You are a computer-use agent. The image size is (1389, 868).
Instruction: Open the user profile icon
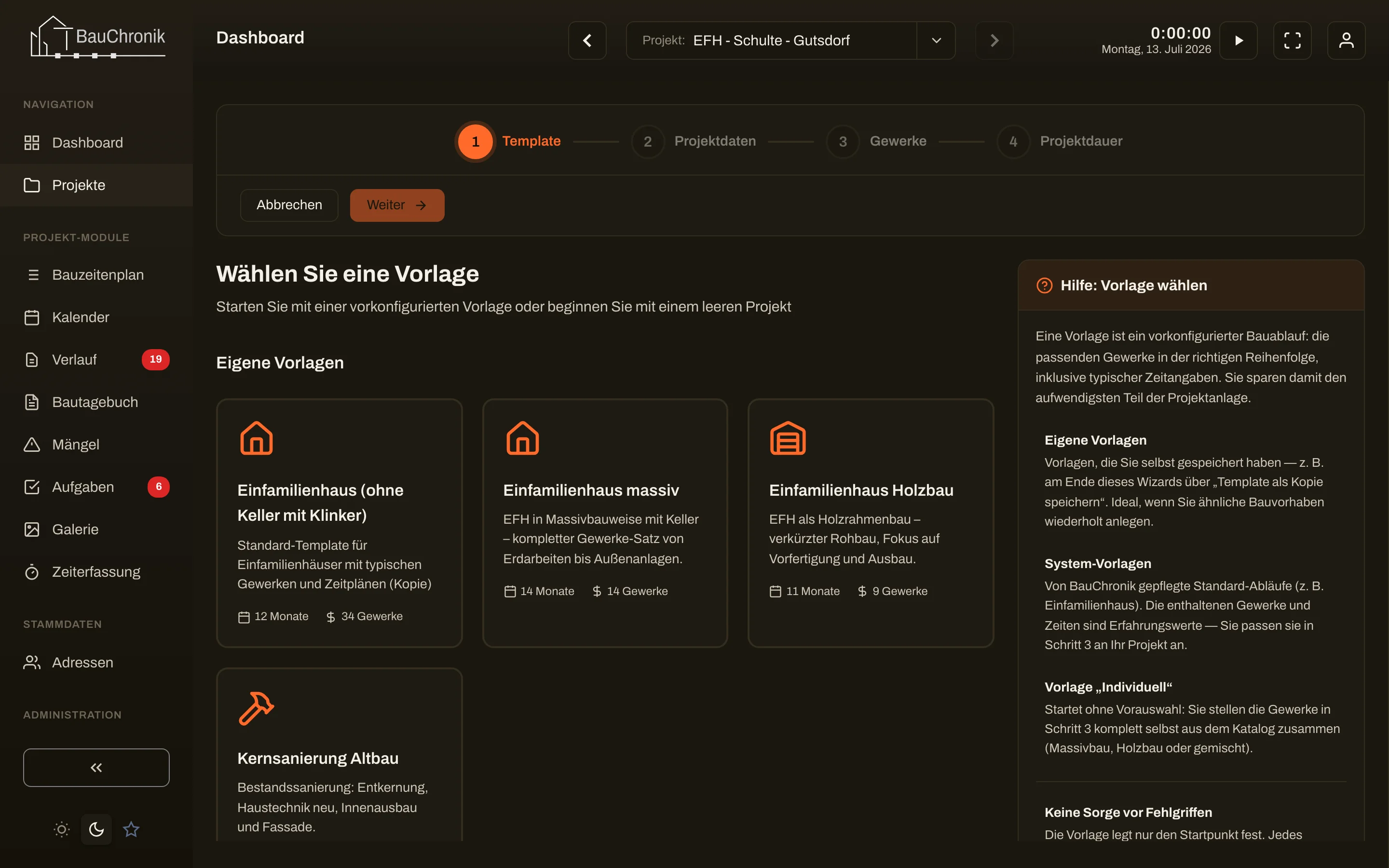pos(1347,40)
